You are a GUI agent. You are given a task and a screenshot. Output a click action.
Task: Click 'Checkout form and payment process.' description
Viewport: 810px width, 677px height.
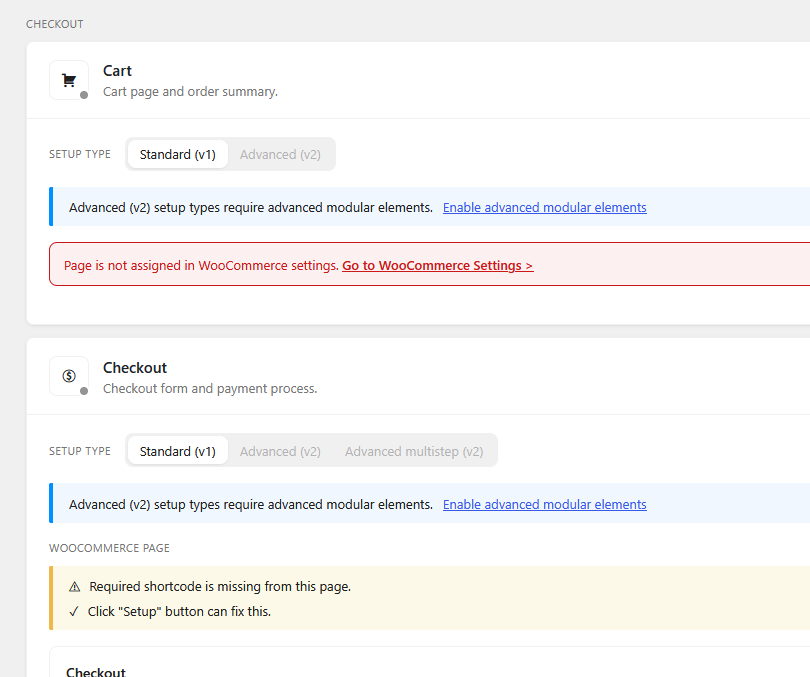pyautogui.click(x=210, y=388)
